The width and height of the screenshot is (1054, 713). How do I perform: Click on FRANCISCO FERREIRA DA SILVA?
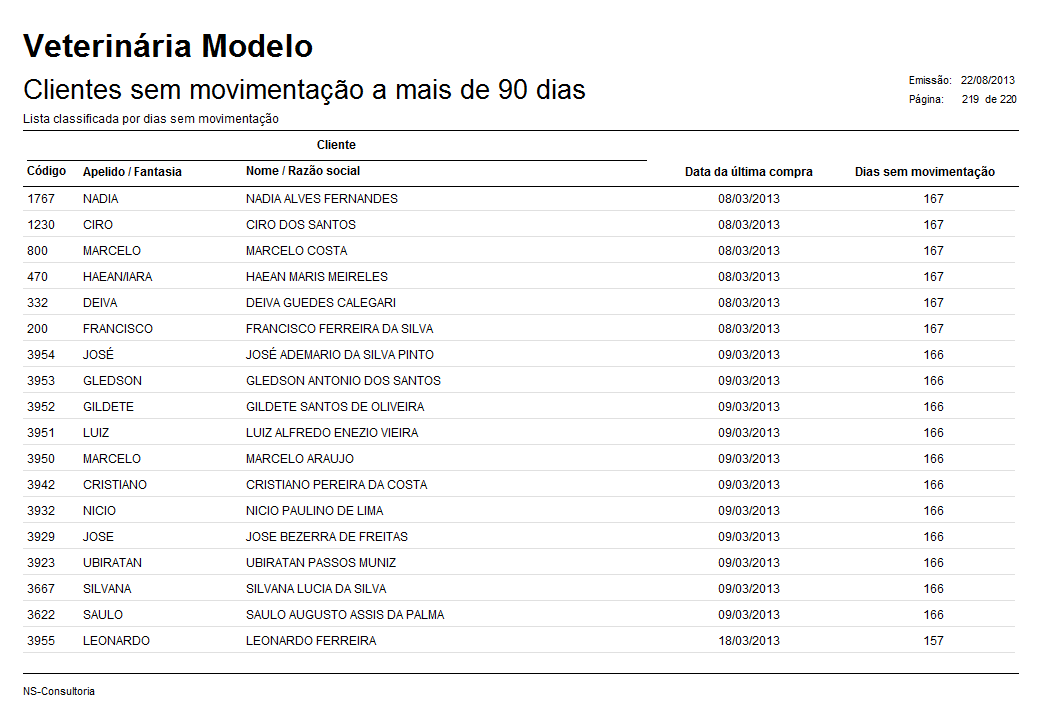339,329
